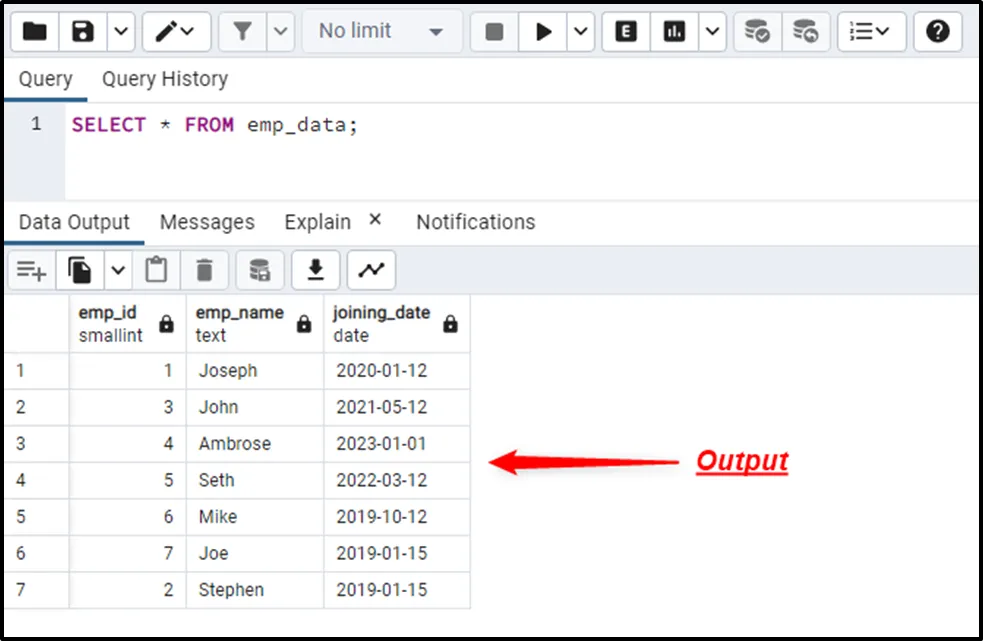Switch to the Query History tab
The height and width of the screenshot is (641, 983).
point(165,79)
